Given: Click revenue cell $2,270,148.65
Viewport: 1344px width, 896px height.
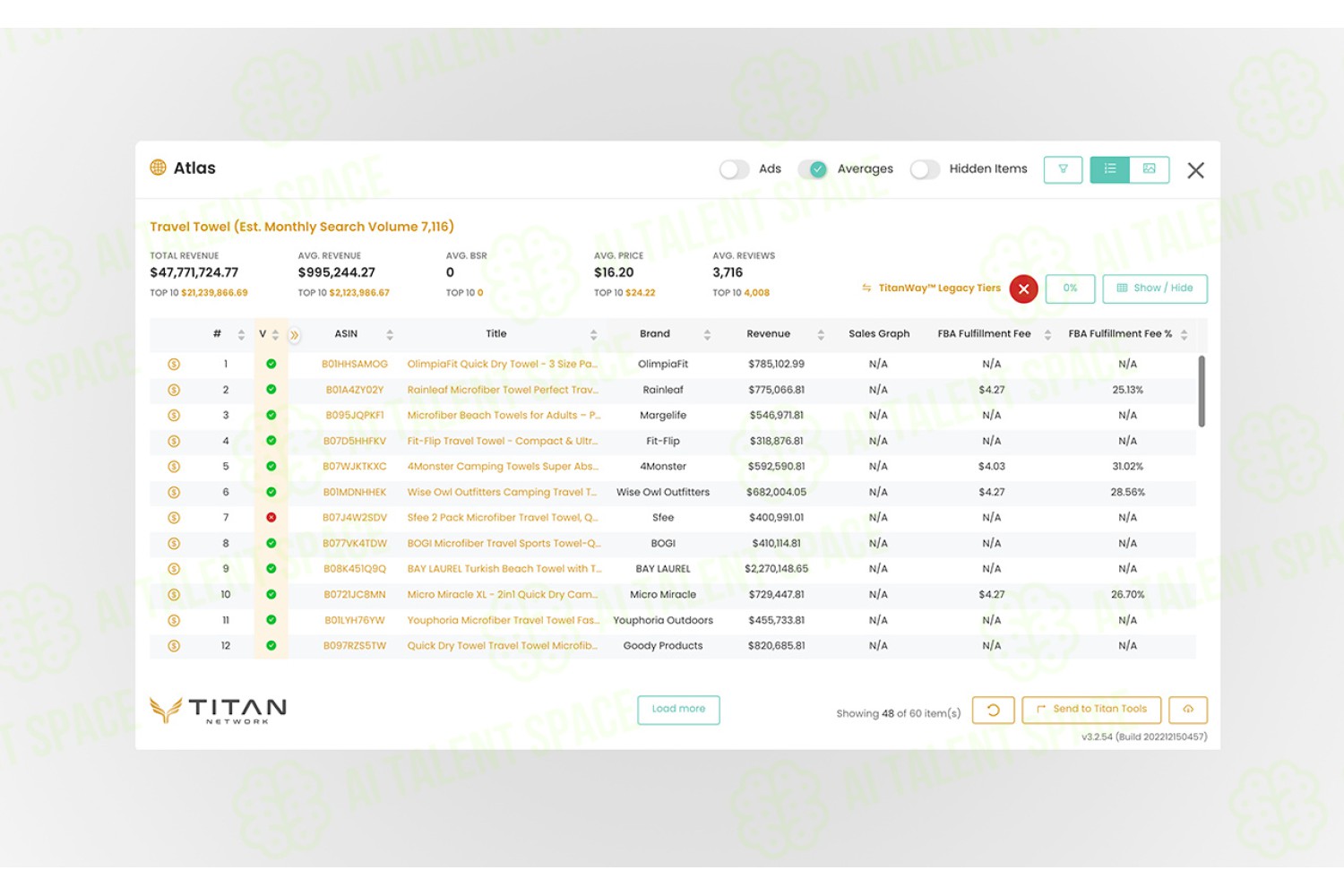Looking at the screenshot, I should click(776, 569).
